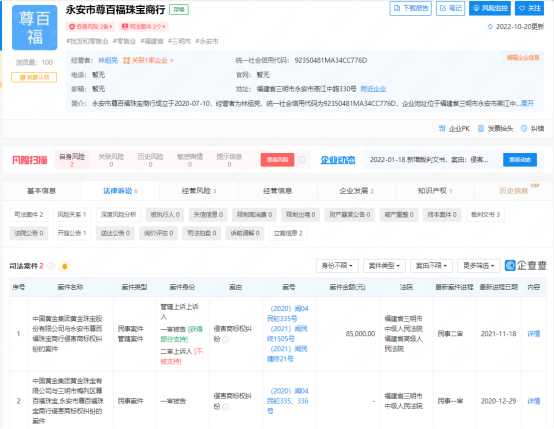Switch to the 法律诉讼 tab
The image size is (554, 429).
tap(120, 191)
